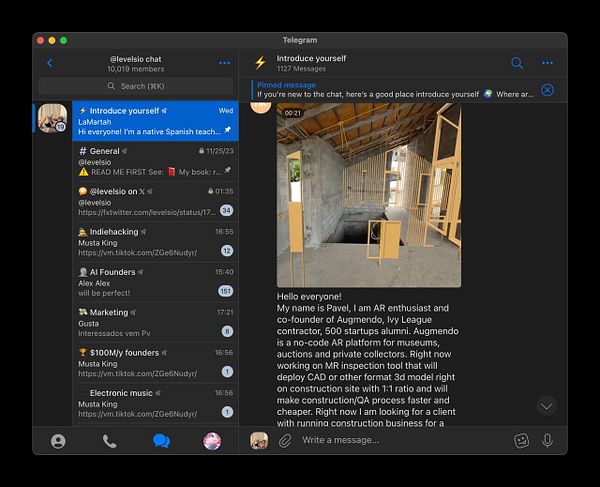Click the trophy emoji on $100M/y founders
This screenshot has height=487, width=600.
click(x=82, y=352)
